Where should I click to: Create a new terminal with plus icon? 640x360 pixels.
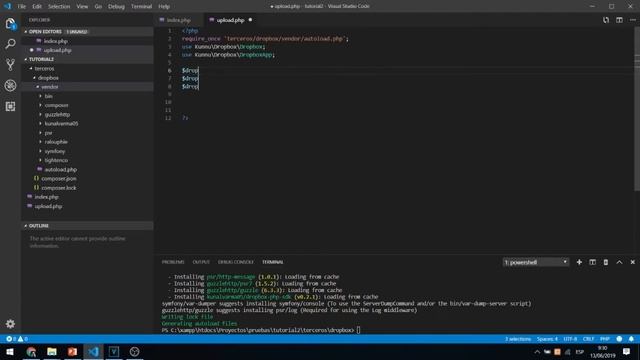pos(579,262)
